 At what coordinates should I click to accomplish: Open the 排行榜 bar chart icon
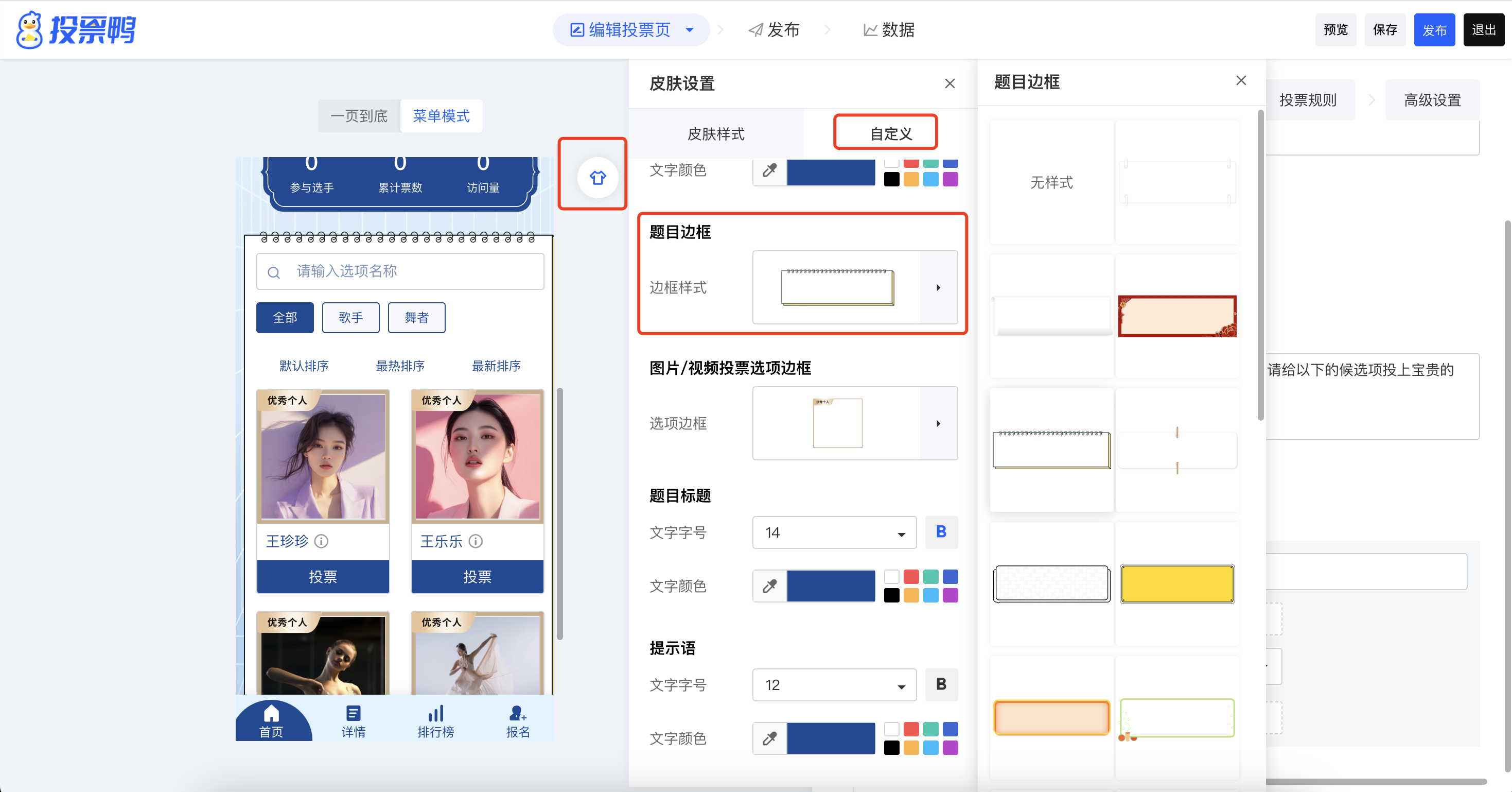(x=435, y=713)
